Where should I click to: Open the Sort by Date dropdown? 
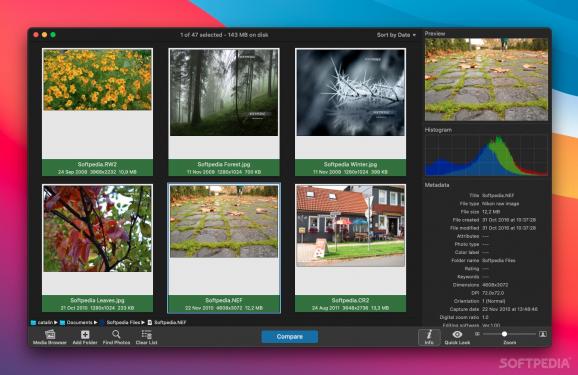click(396, 35)
